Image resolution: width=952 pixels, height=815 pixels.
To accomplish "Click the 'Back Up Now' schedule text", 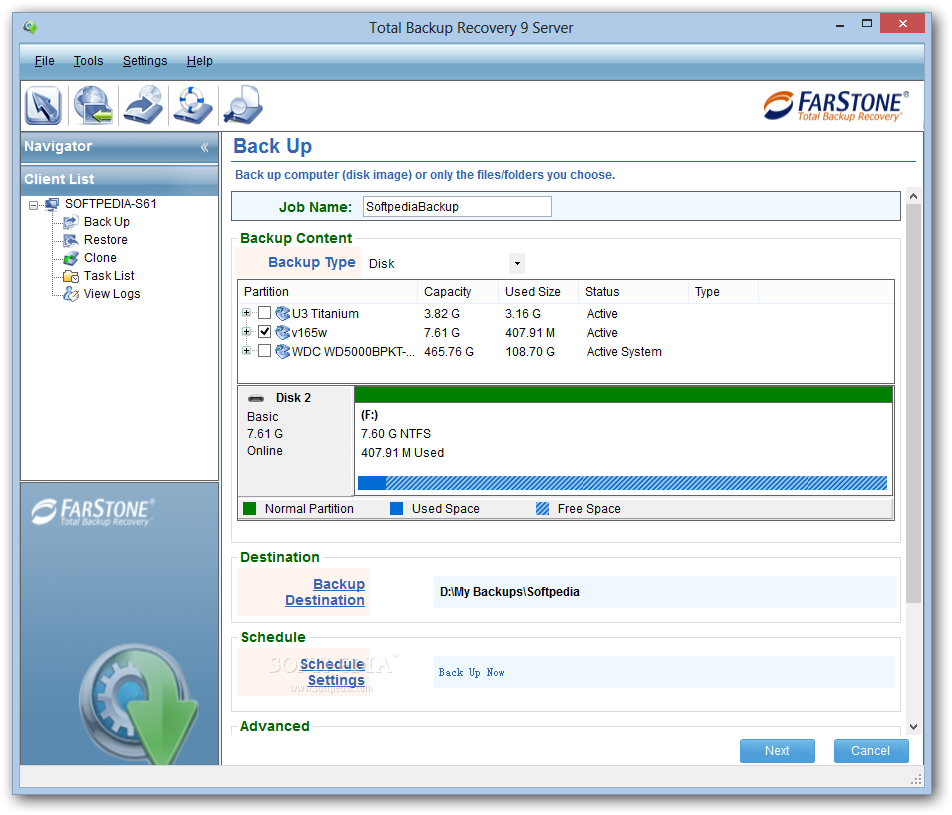I will [472, 672].
